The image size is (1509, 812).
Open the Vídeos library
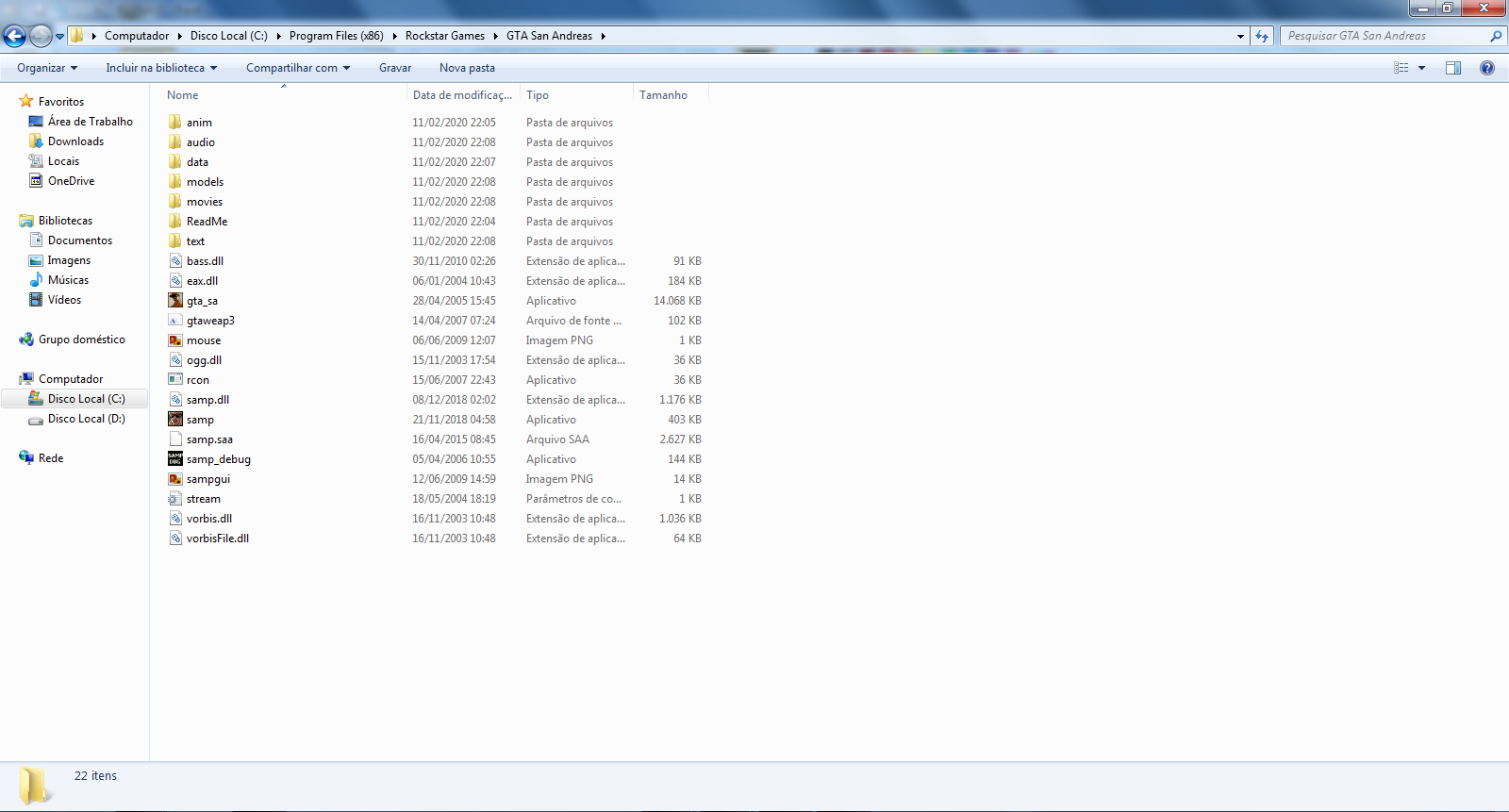pyautogui.click(x=65, y=299)
